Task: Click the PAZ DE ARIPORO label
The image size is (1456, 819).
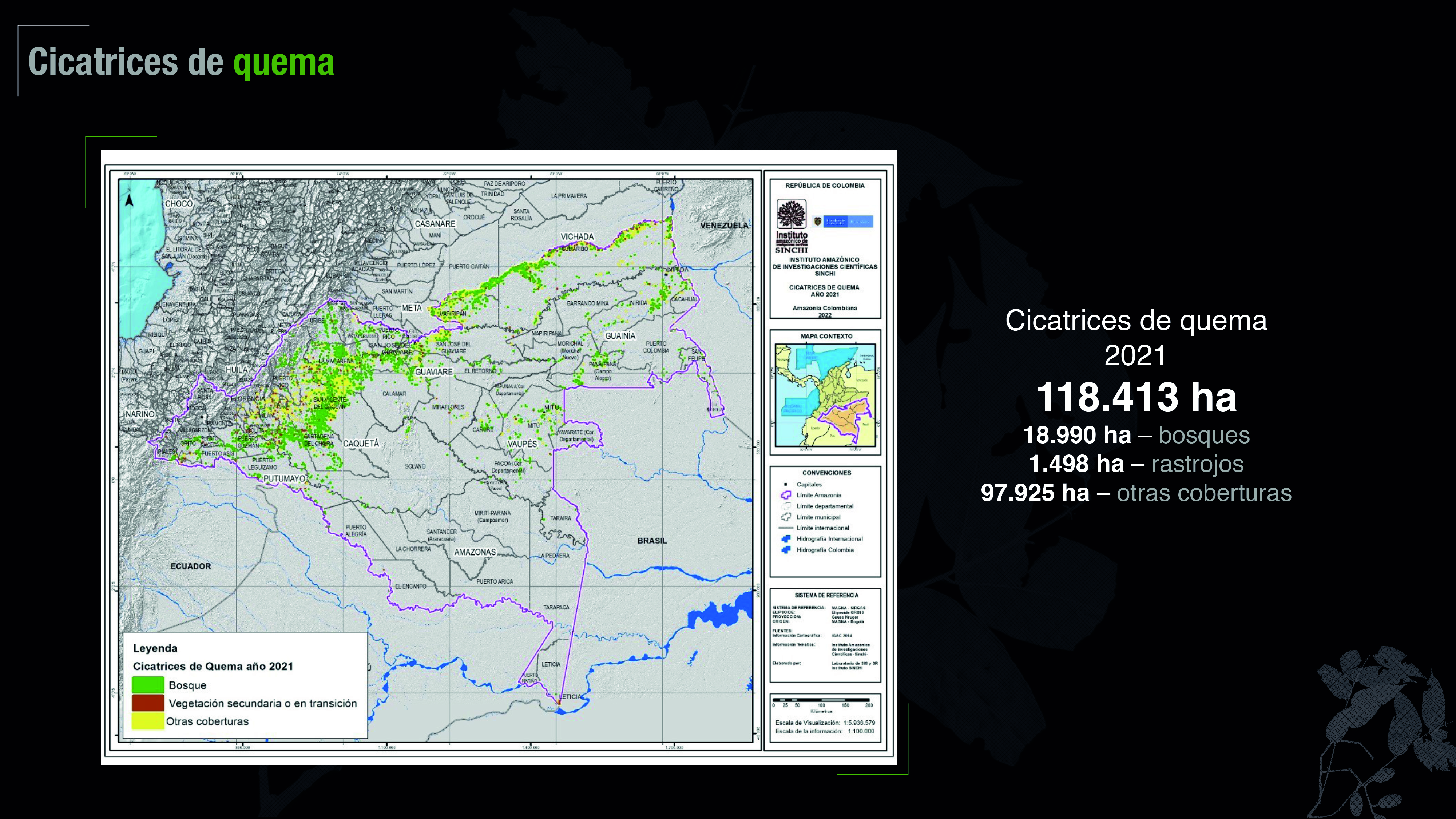Action: [x=504, y=184]
